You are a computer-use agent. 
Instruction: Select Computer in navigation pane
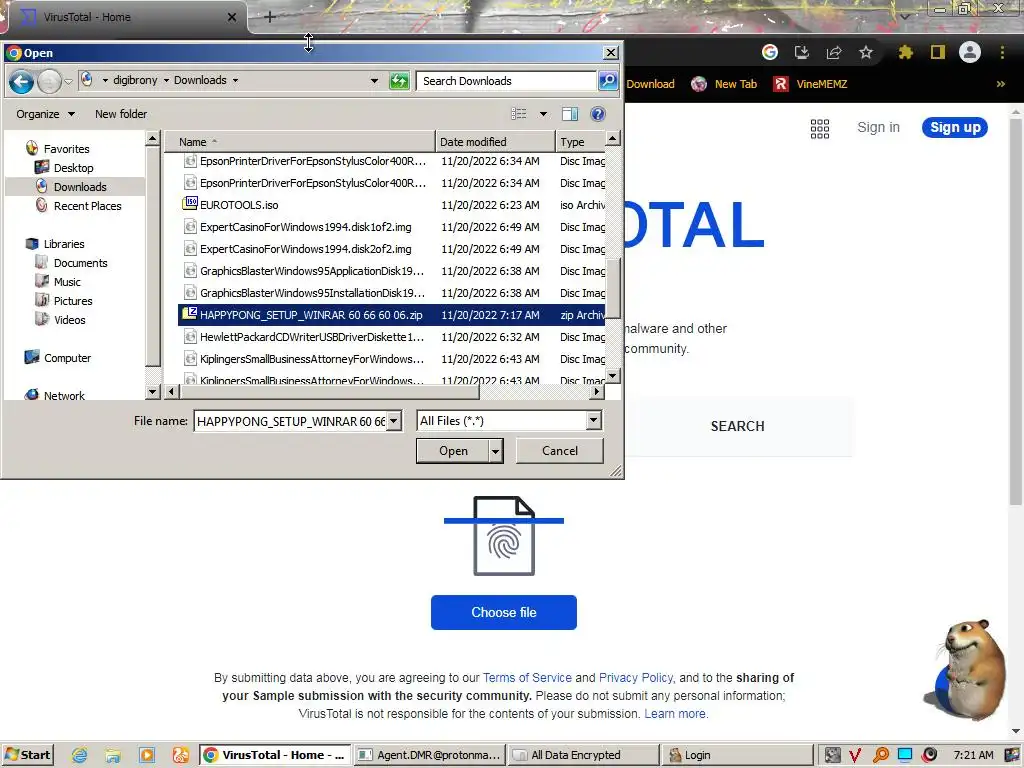tap(67, 358)
